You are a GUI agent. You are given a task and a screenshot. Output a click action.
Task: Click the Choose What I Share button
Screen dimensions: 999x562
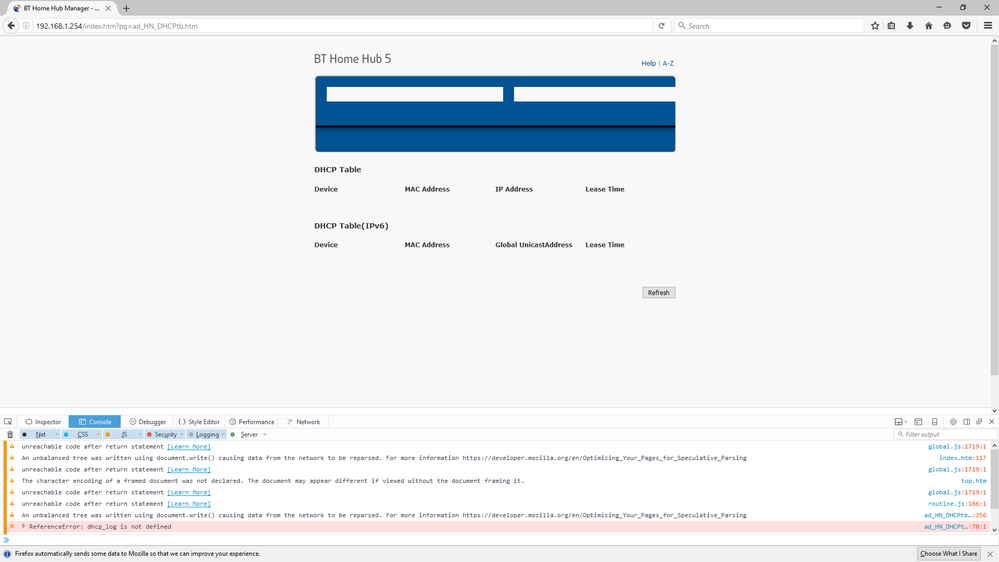click(x=948, y=554)
